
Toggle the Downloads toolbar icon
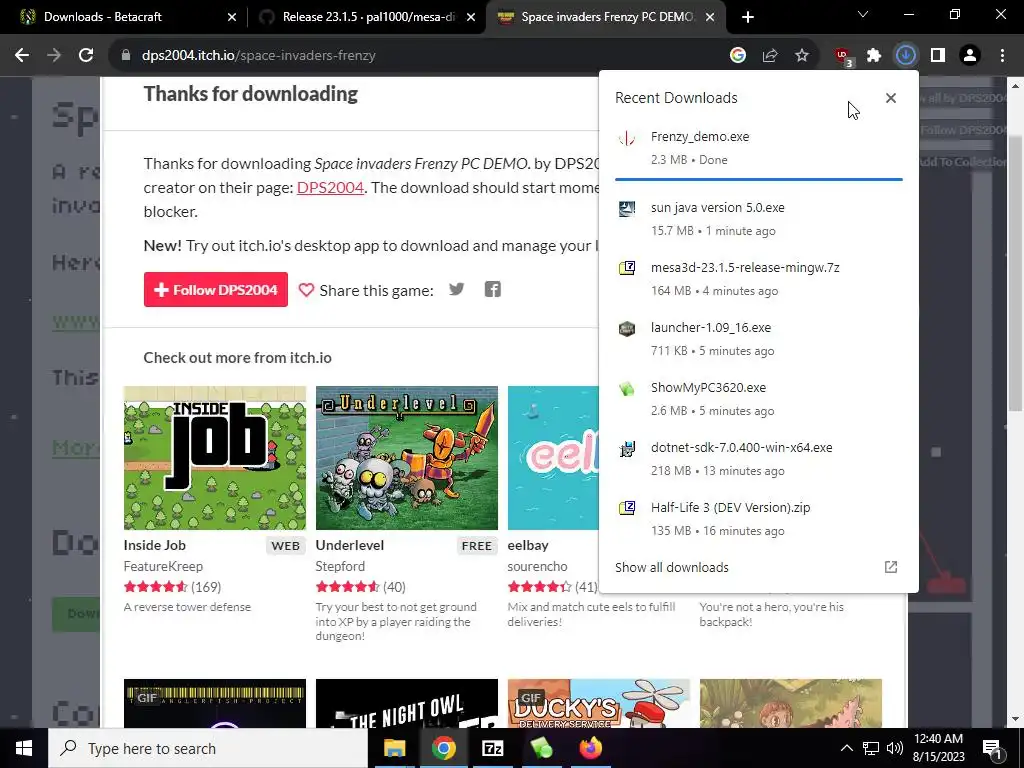[x=906, y=56]
